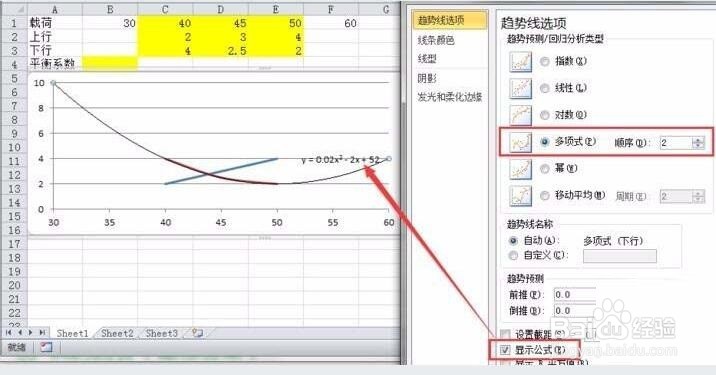The image size is (716, 375).
Task: Select the trendline equation label on chart
Action: click(340, 160)
